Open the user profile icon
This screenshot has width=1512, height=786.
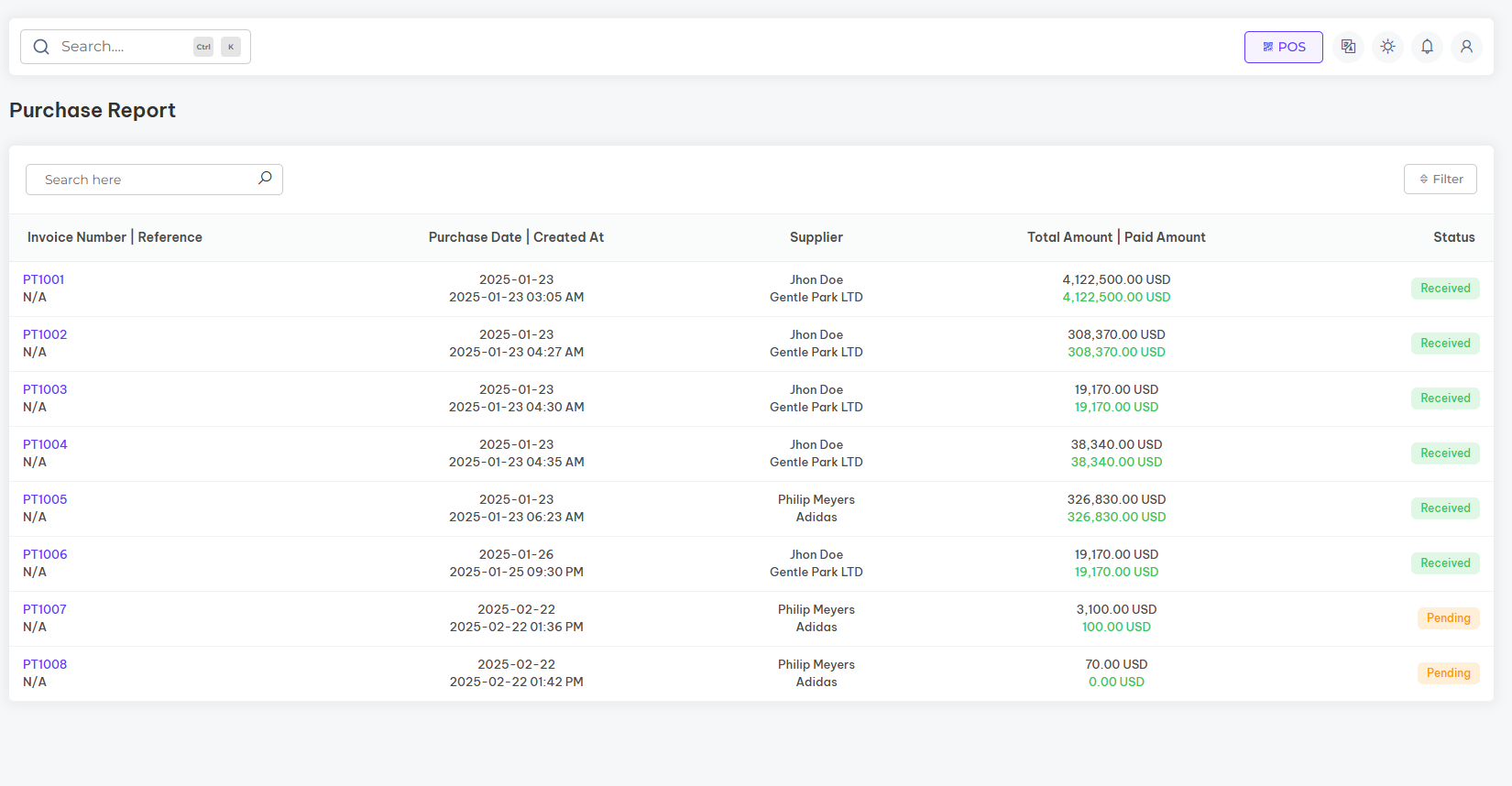[x=1466, y=47]
